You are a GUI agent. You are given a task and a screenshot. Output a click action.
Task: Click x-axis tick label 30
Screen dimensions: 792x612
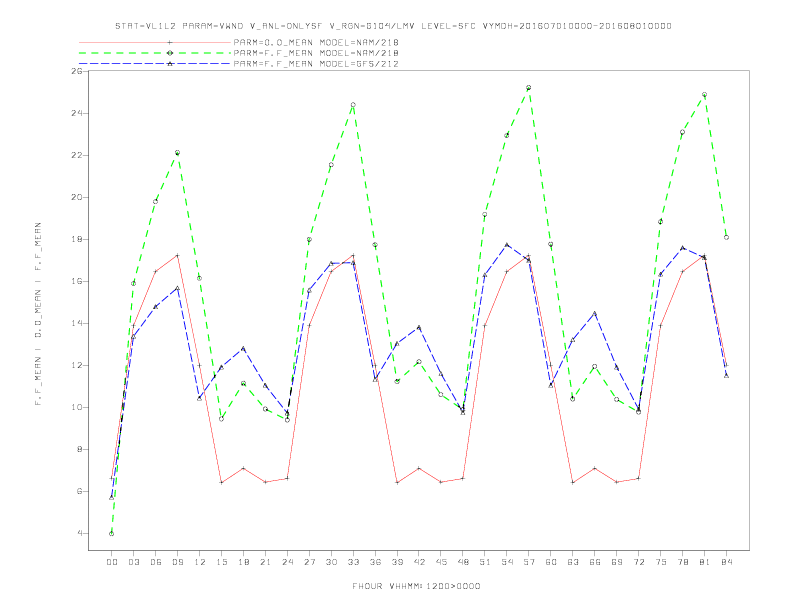coord(331,562)
